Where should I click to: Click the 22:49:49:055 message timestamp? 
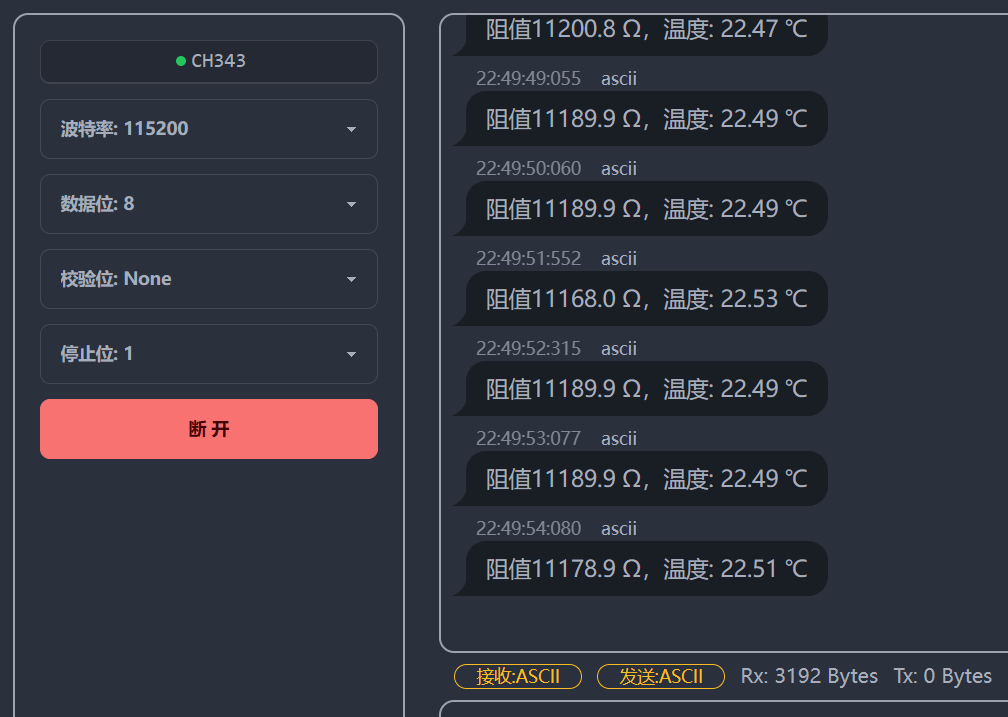coord(528,78)
